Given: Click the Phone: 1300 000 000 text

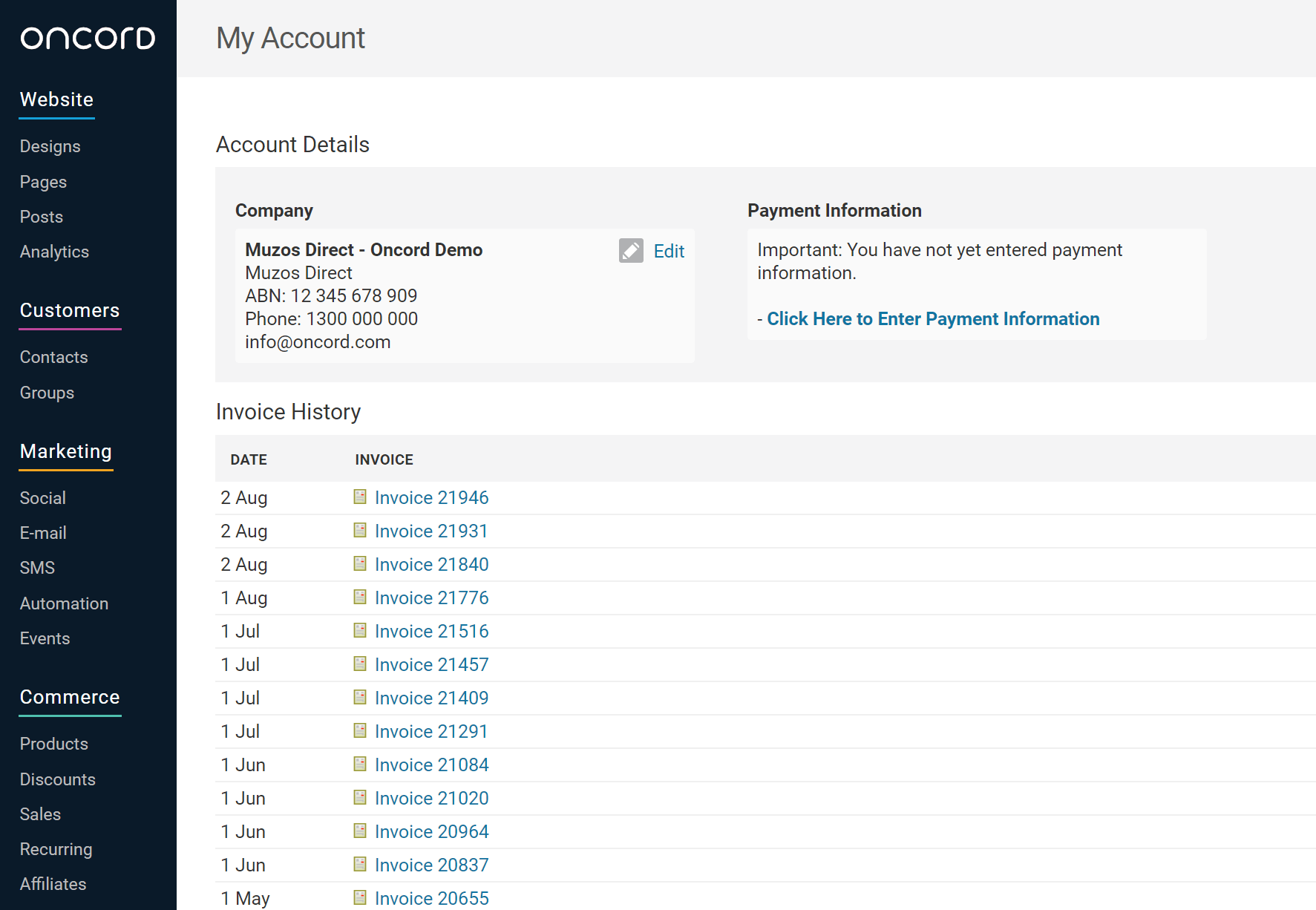Looking at the screenshot, I should (x=331, y=318).
